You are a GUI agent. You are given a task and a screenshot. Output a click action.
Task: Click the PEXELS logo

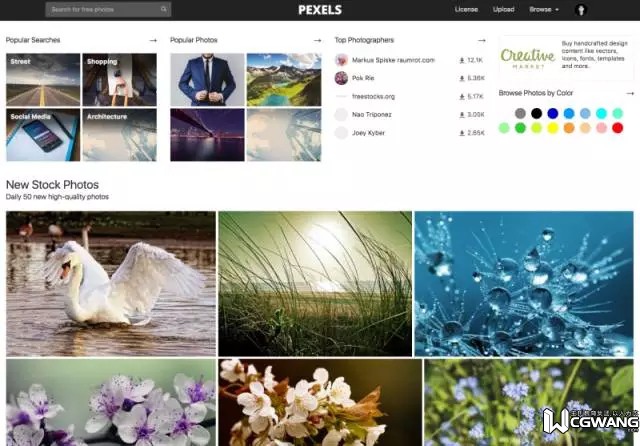(x=320, y=9)
